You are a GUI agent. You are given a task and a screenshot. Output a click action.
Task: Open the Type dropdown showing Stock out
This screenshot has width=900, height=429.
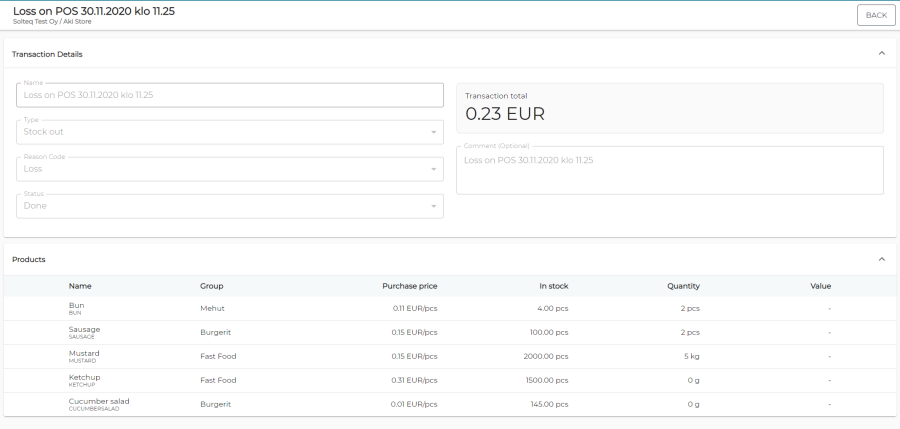click(230, 132)
